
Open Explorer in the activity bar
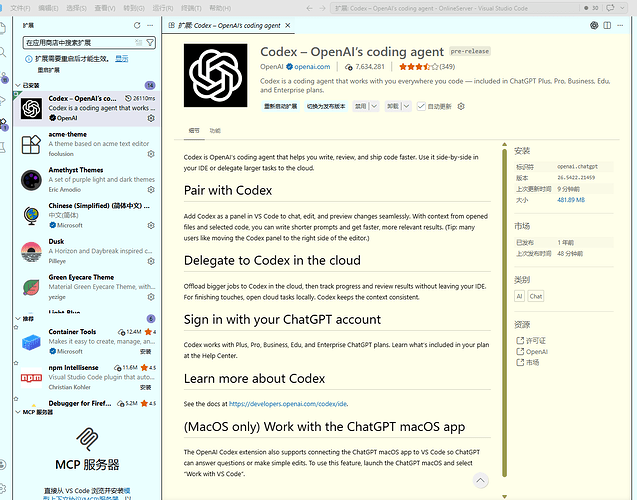click(x=3, y=28)
